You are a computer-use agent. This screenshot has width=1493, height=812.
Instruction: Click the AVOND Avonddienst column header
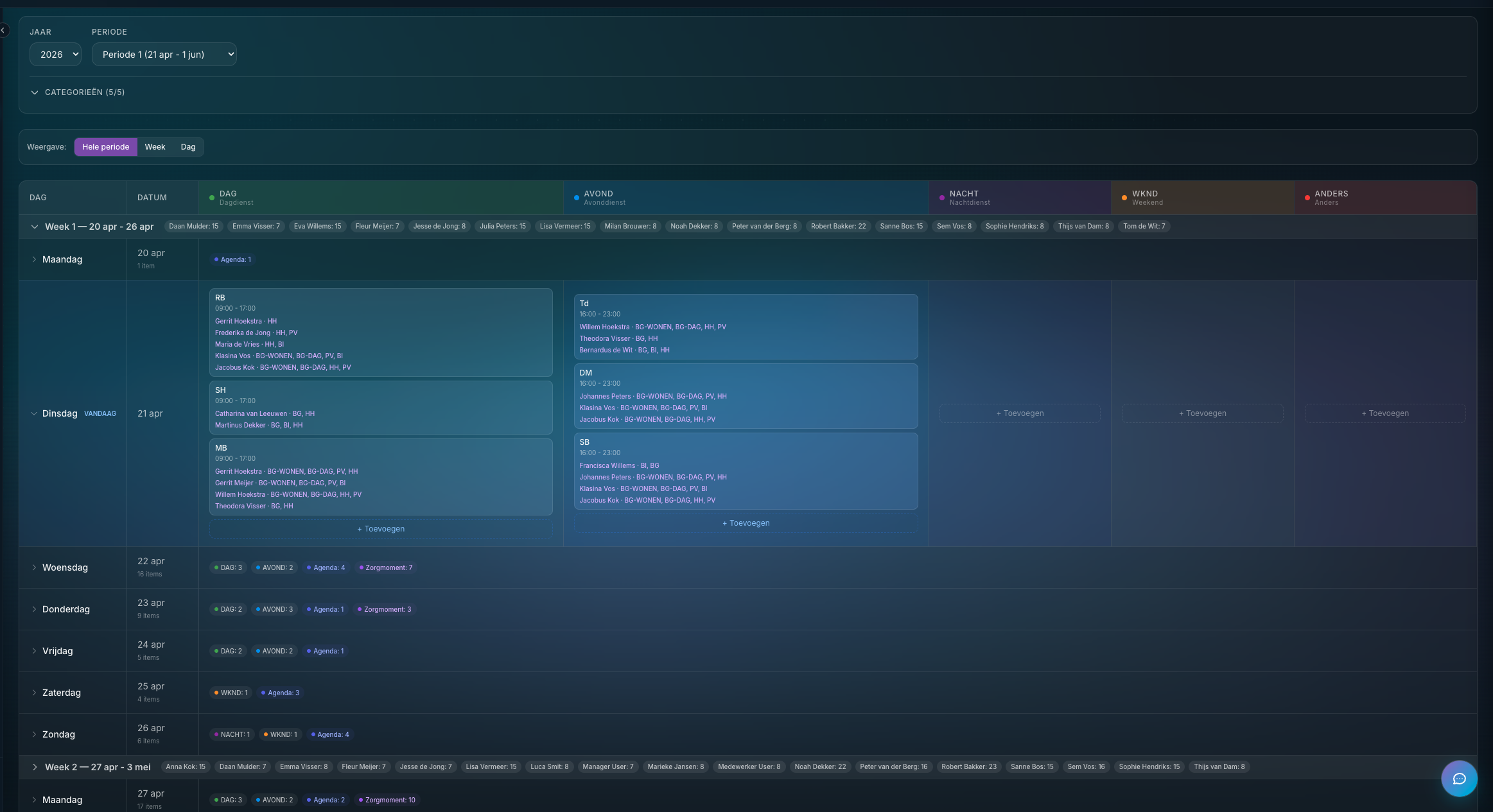pyautogui.click(x=746, y=198)
